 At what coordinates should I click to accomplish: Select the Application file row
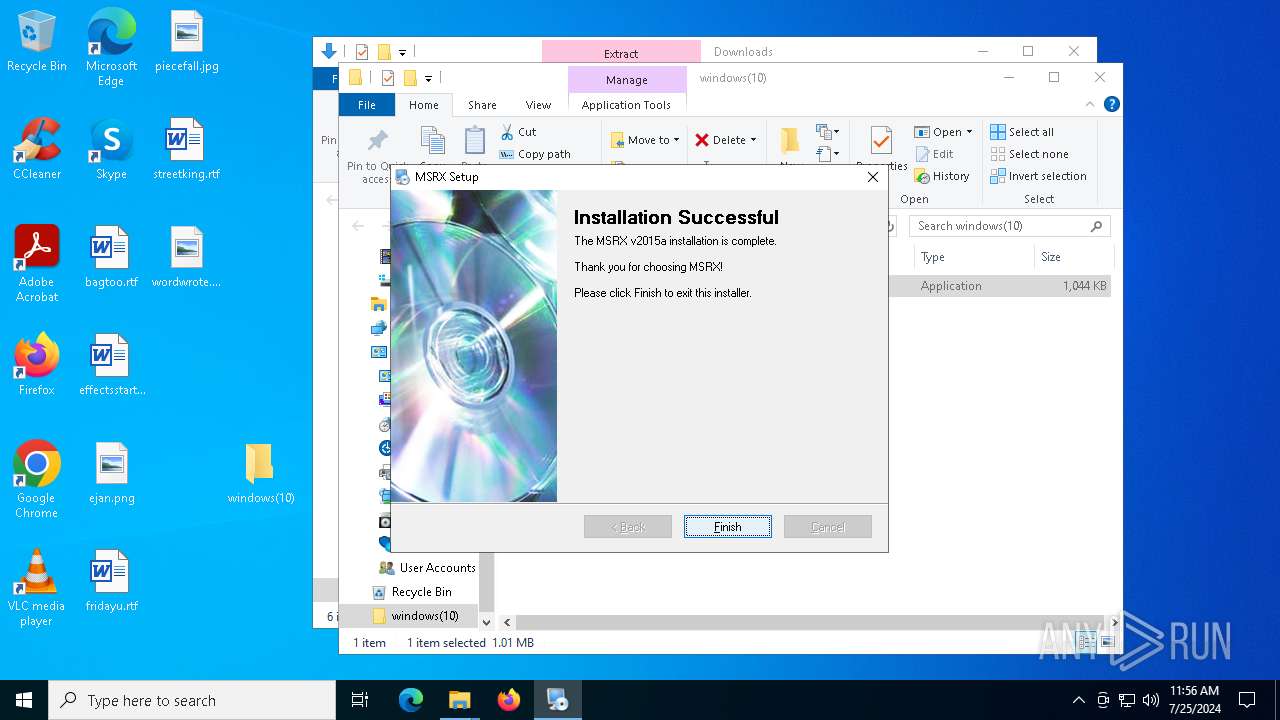(x=1001, y=286)
